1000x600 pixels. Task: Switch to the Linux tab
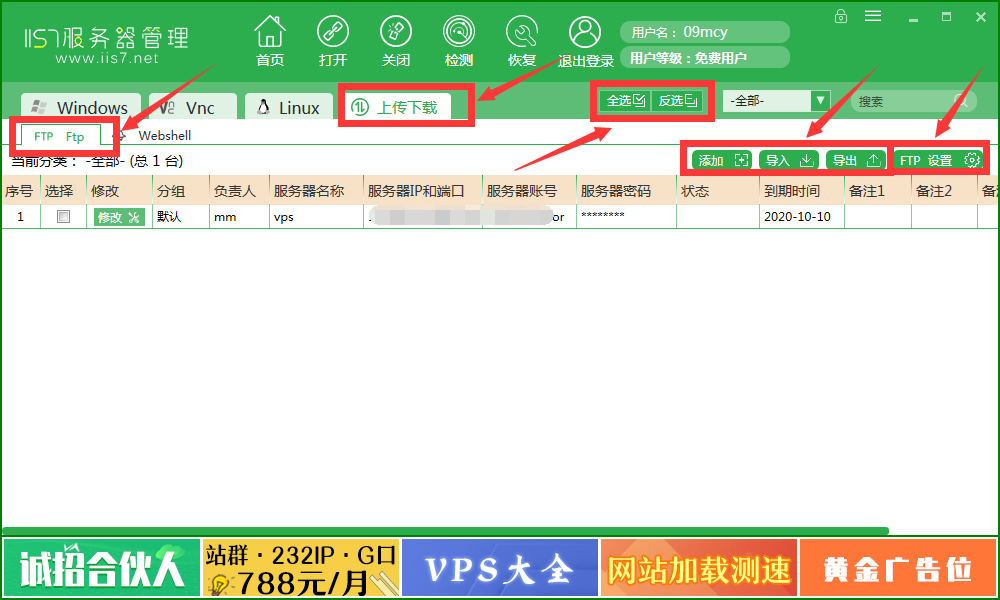tap(289, 107)
